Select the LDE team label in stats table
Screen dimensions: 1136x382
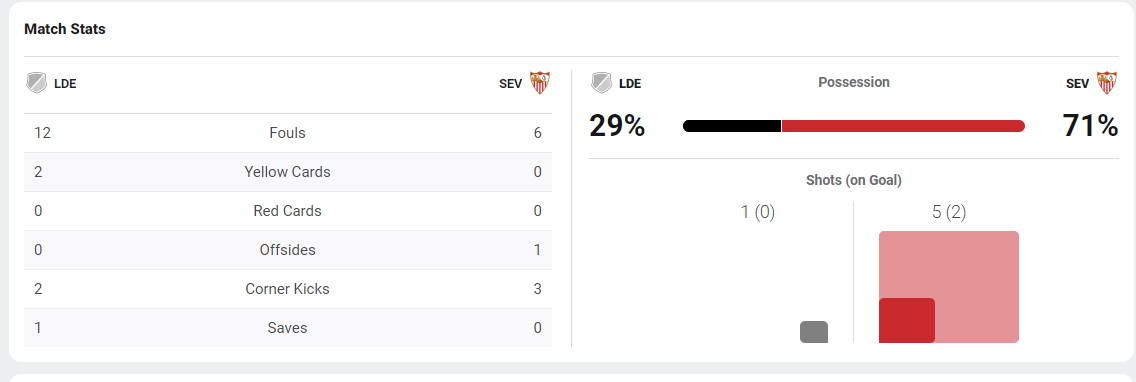tap(65, 83)
